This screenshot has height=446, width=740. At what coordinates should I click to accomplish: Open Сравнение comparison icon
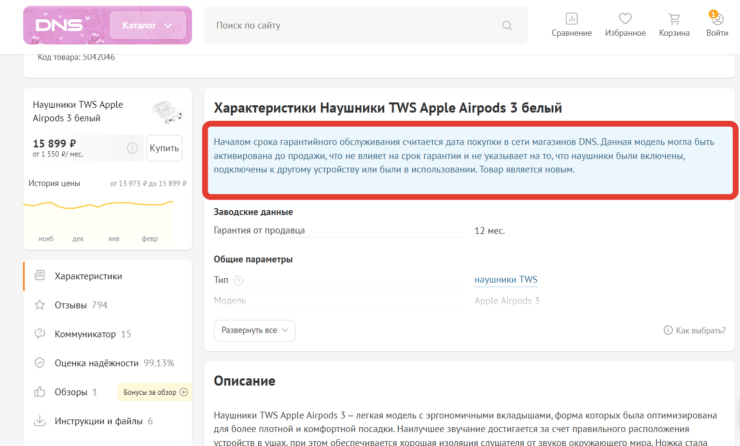pyautogui.click(x=572, y=25)
